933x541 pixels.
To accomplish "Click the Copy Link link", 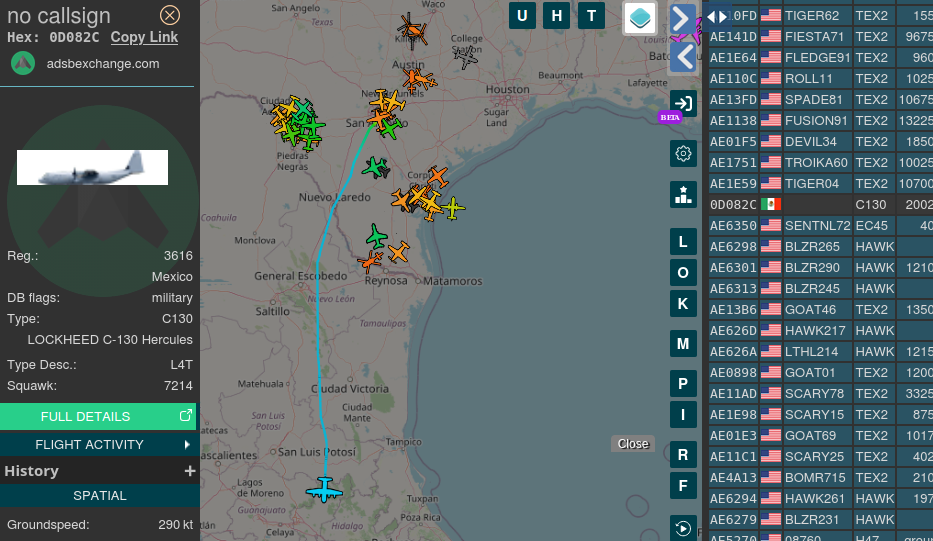I will click(x=144, y=37).
